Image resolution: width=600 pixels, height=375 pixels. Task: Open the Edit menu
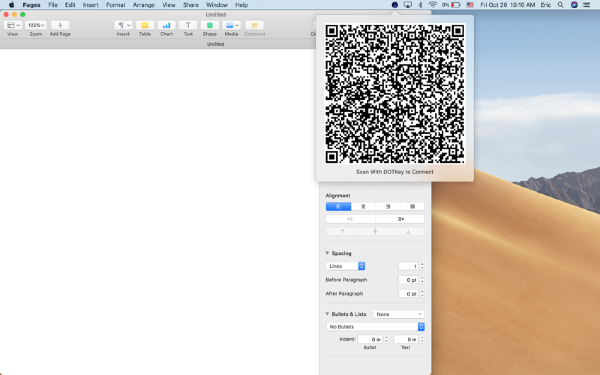pyautogui.click(x=70, y=5)
